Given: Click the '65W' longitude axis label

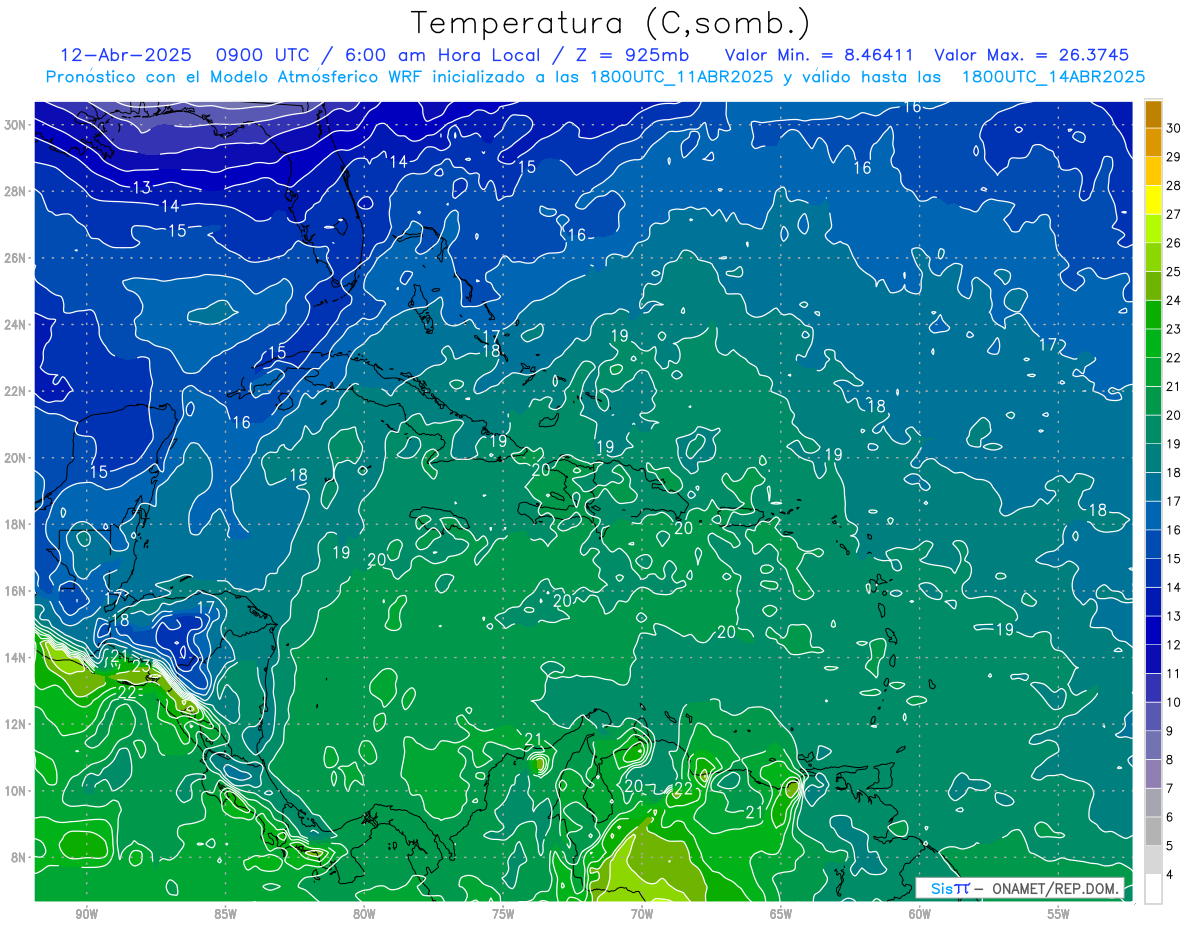Looking at the screenshot, I should point(781,914).
